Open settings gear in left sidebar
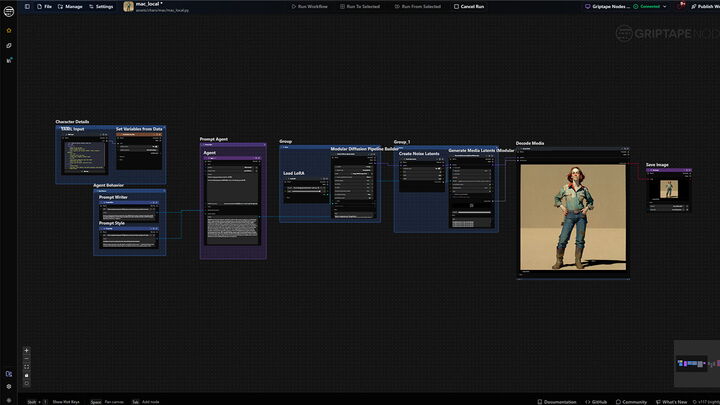The height and width of the screenshot is (405, 720). (x=9, y=387)
